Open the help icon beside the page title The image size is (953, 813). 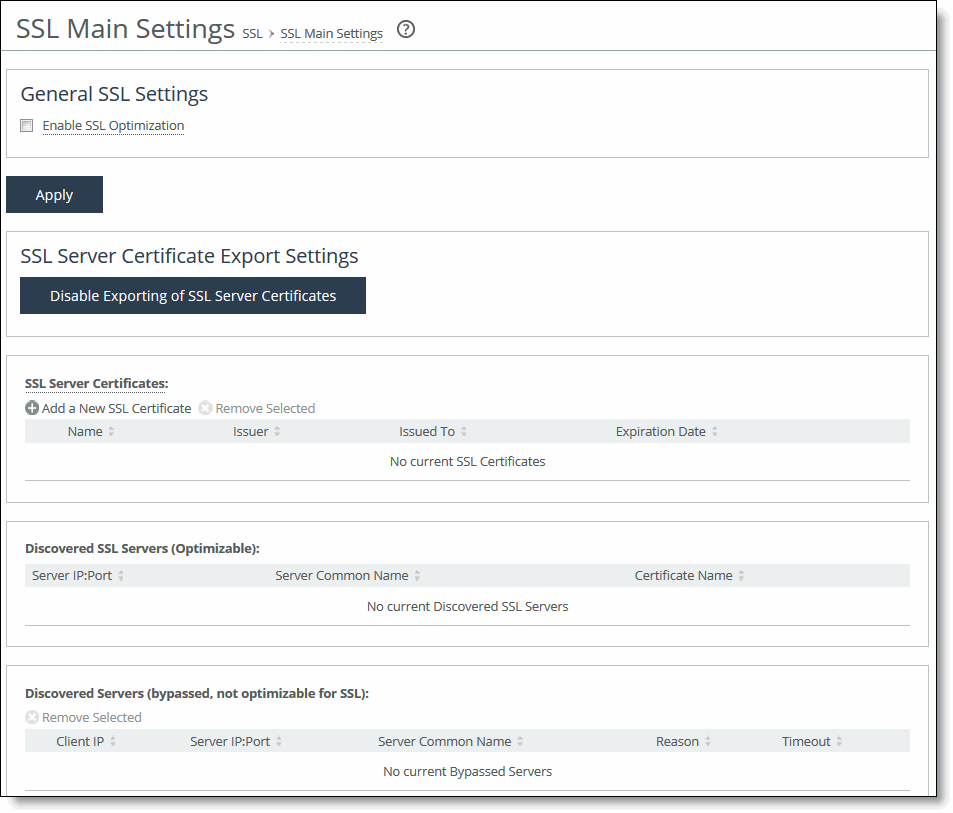405,30
